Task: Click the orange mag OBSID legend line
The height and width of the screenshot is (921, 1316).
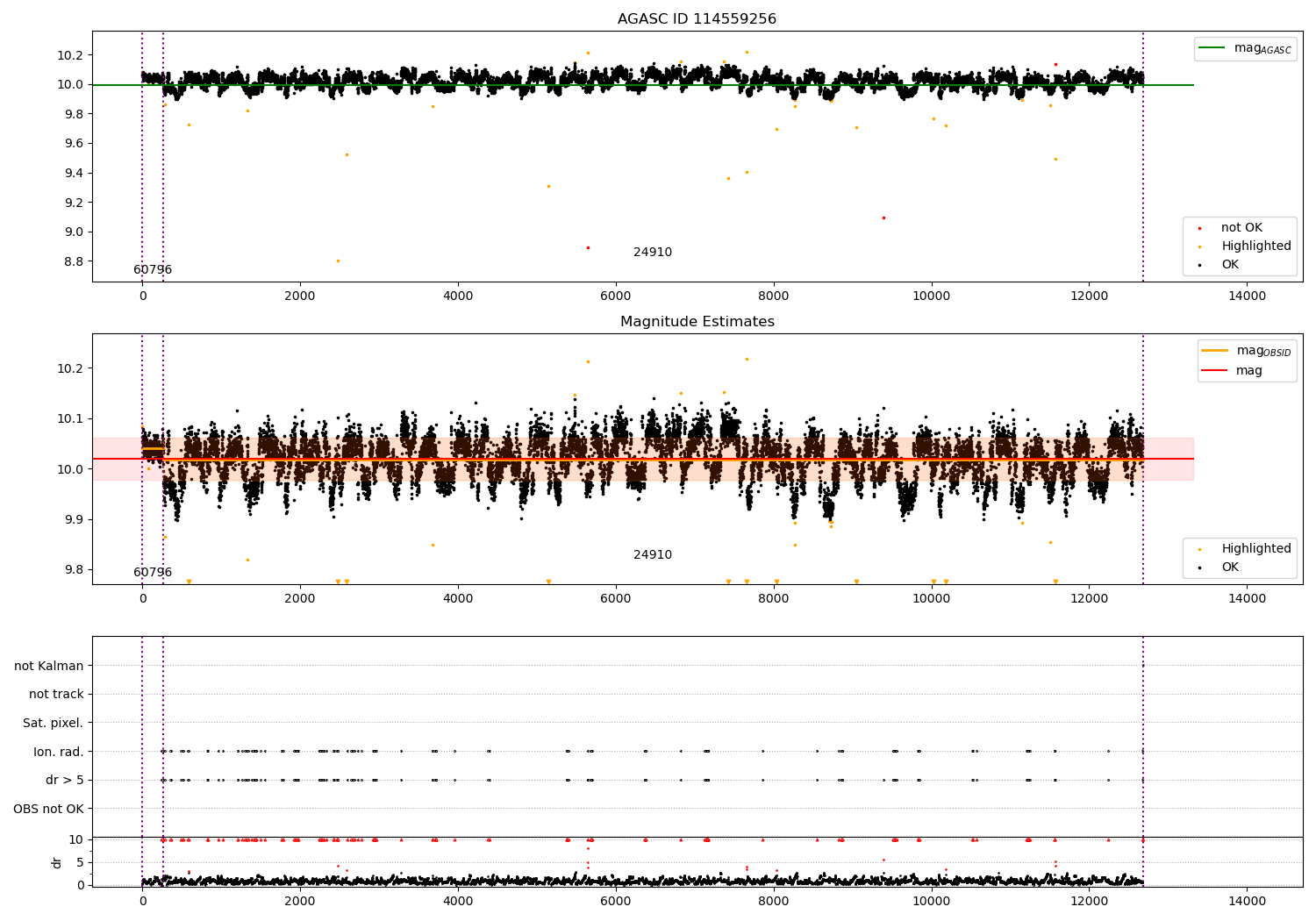Action: click(x=1214, y=351)
